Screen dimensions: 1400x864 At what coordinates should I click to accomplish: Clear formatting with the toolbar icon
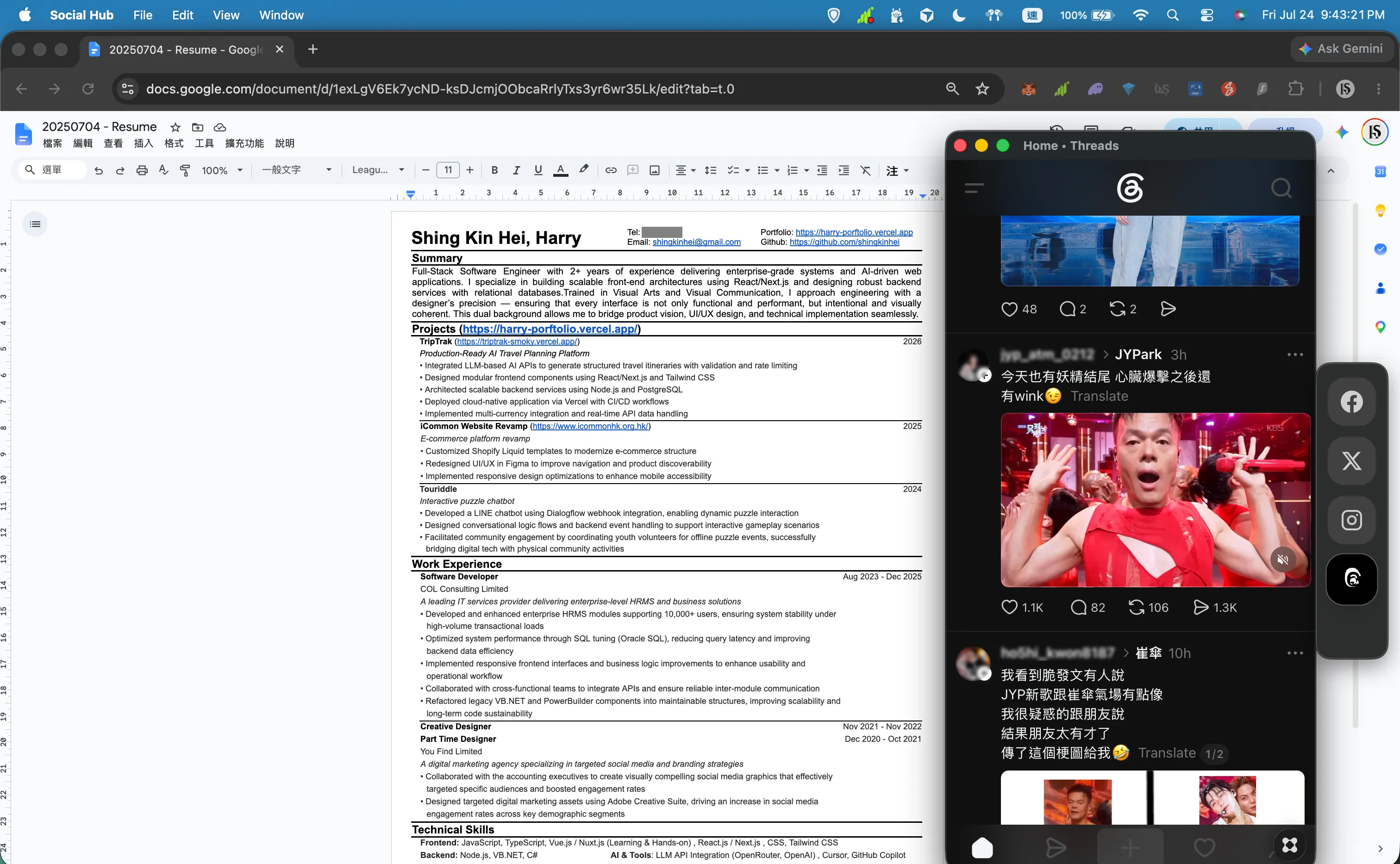[865, 170]
